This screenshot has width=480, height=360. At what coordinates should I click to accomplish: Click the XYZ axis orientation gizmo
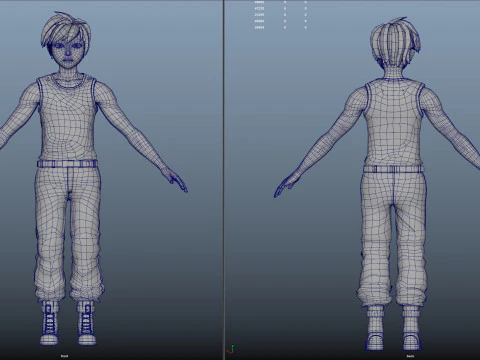click(231, 349)
